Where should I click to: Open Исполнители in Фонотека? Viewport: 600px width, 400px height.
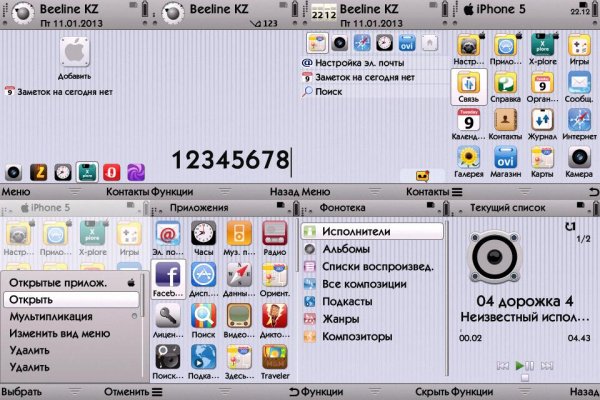[372, 231]
